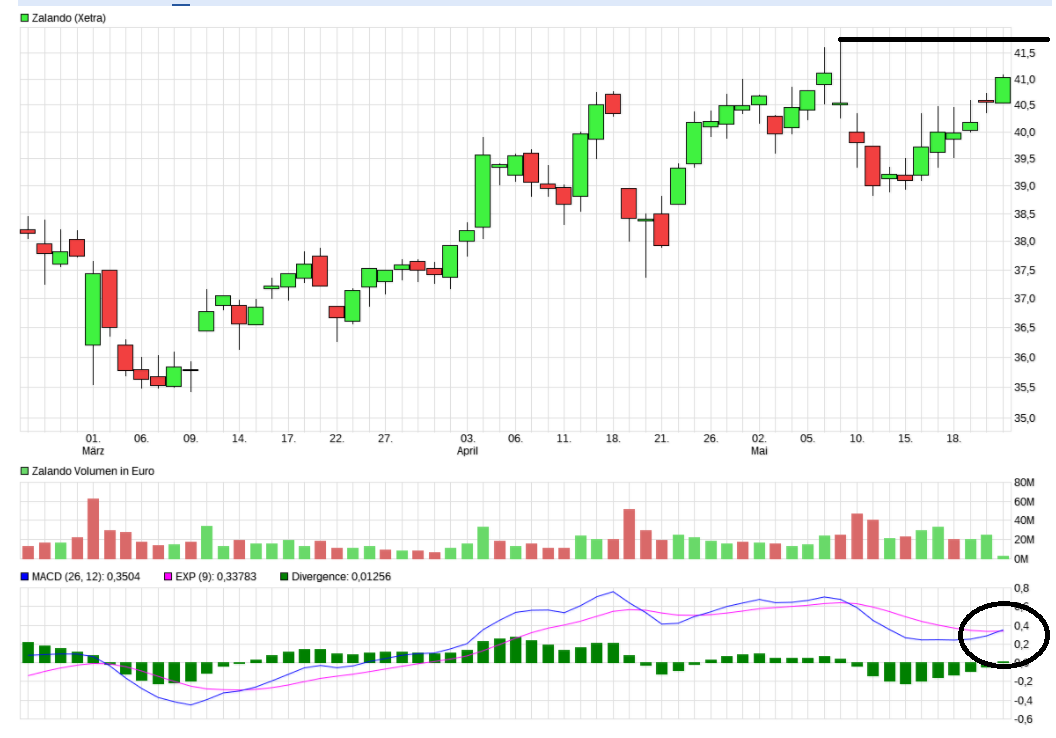1056x738 pixels.
Task: Select the black horizontal resistance line
Action: click(x=940, y=40)
